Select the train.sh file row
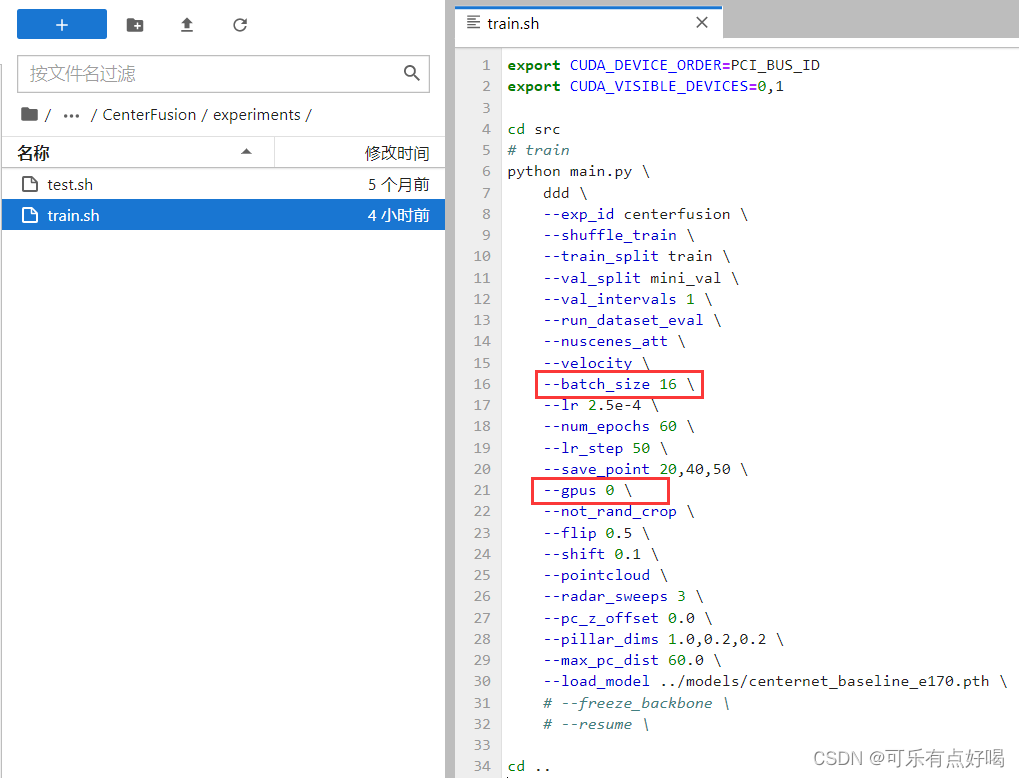The height and width of the screenshot is (778, 1019). click(224, 214)
